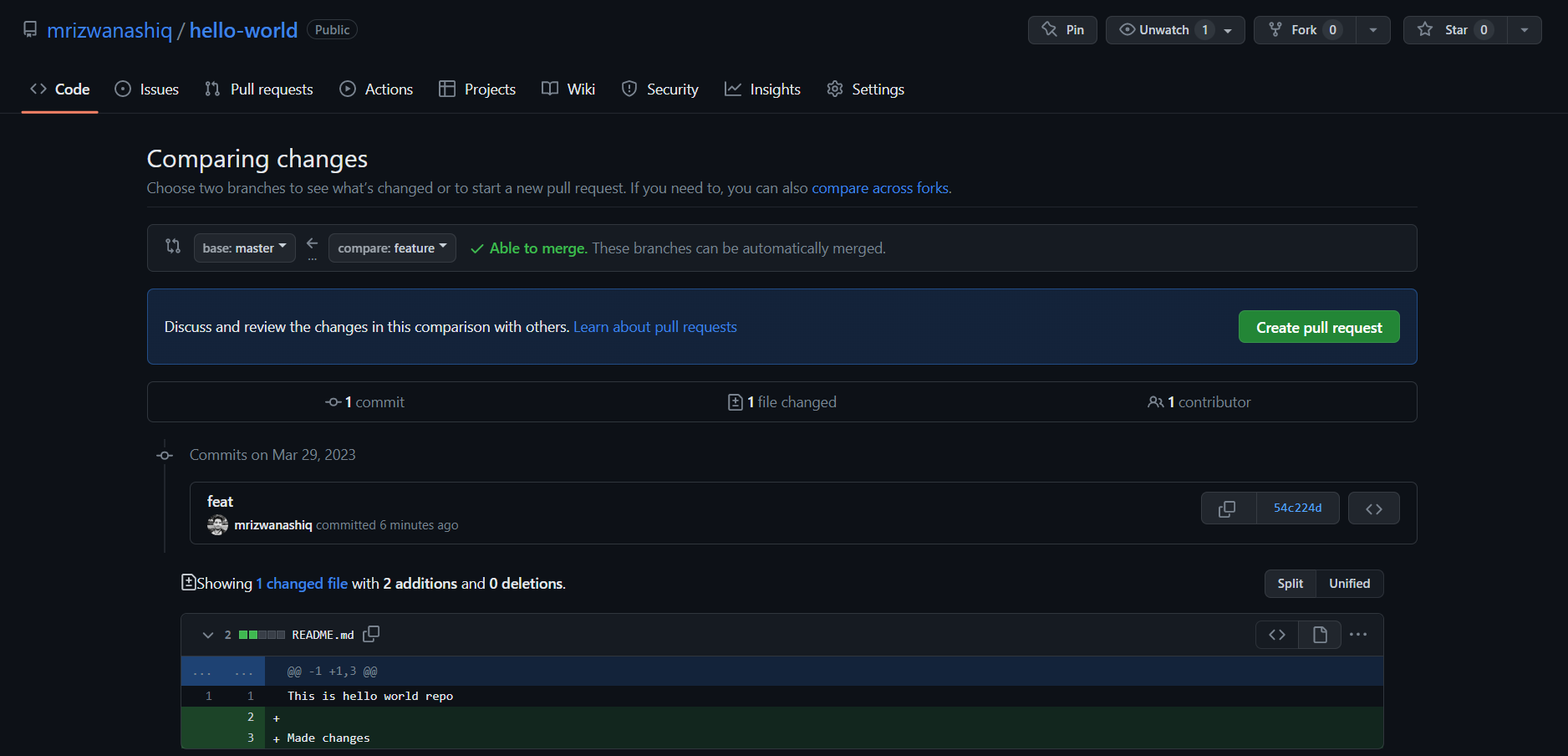This screenshot has height=756, width=1568.
Task: Open the star lists dropdown arrow
Action: click(1525, 30)
